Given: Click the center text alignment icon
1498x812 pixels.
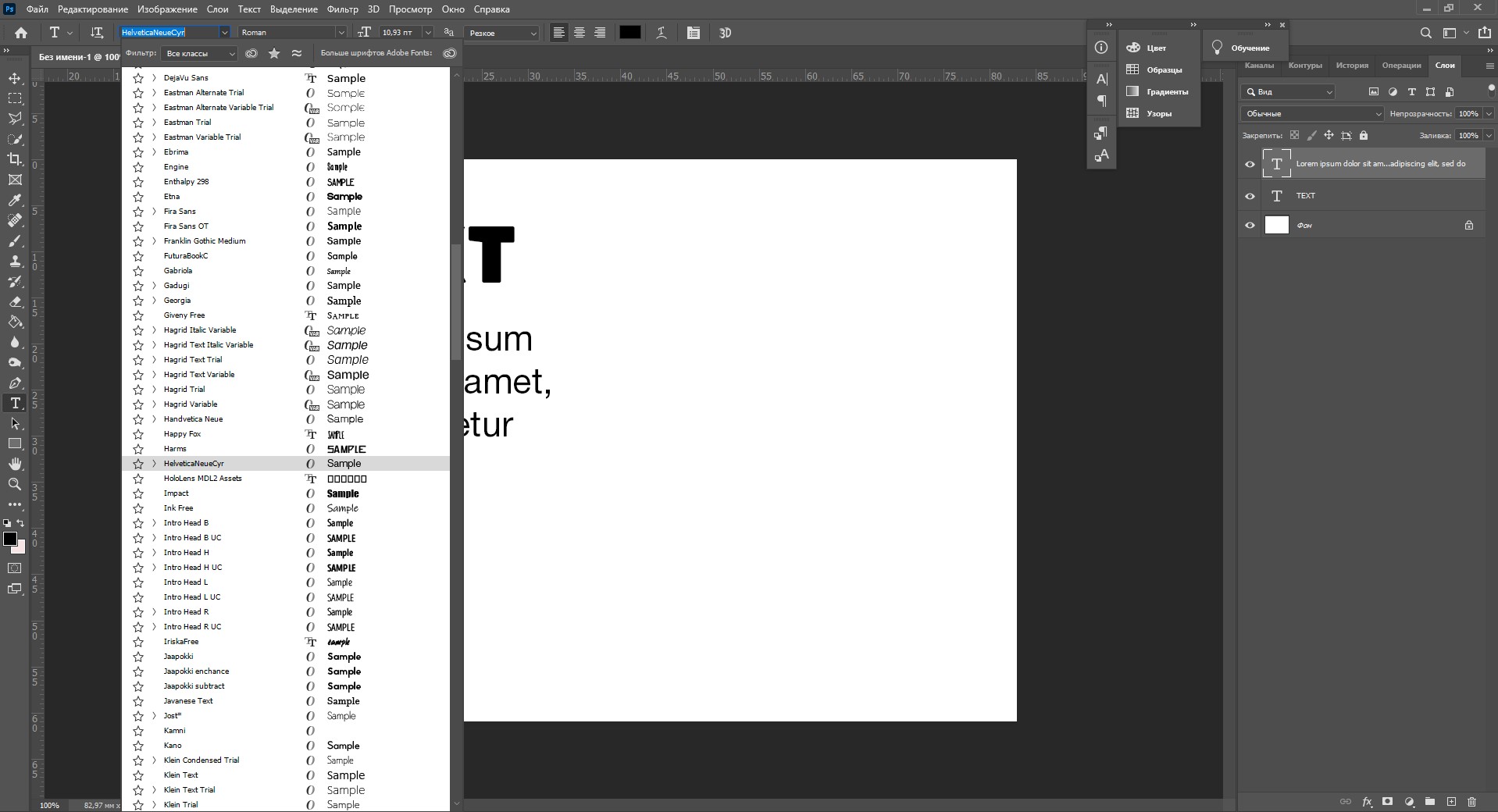Looking at the screenshot, I should click(x=580, y=33).
